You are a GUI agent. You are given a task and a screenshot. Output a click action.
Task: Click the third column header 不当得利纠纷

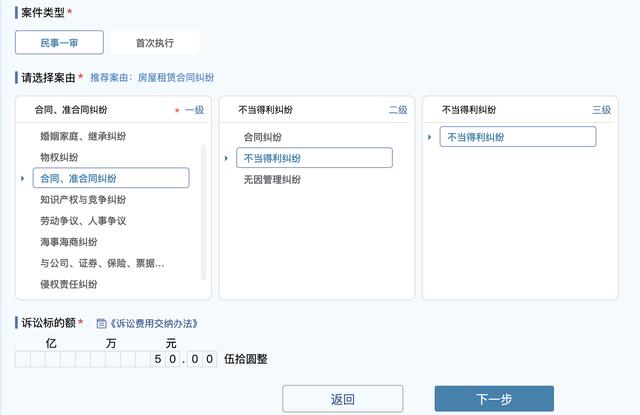point(469,110)
